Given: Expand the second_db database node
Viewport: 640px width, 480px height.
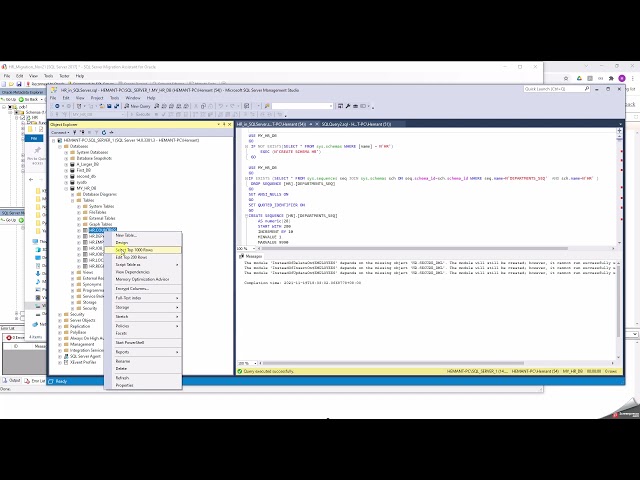Looking at the screenshot, I should pyautogui.click(x=66, y=176).
